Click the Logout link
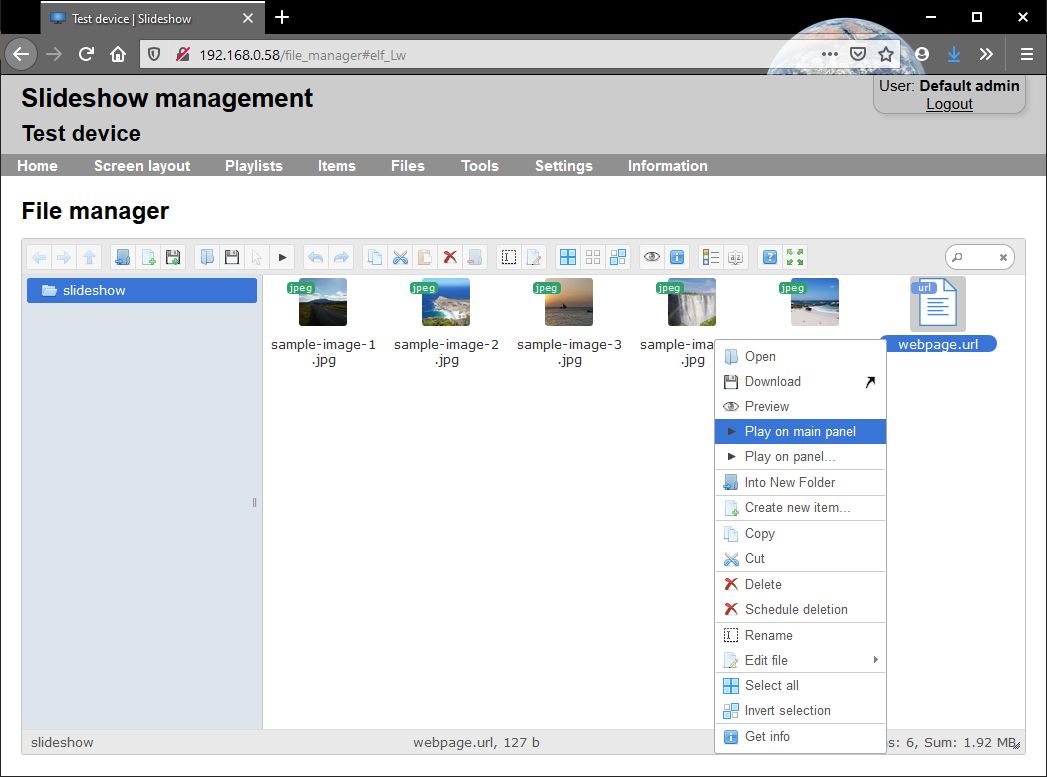Image resolution: width=1047 pixels, height=777 pixels. tap(949, 104)
